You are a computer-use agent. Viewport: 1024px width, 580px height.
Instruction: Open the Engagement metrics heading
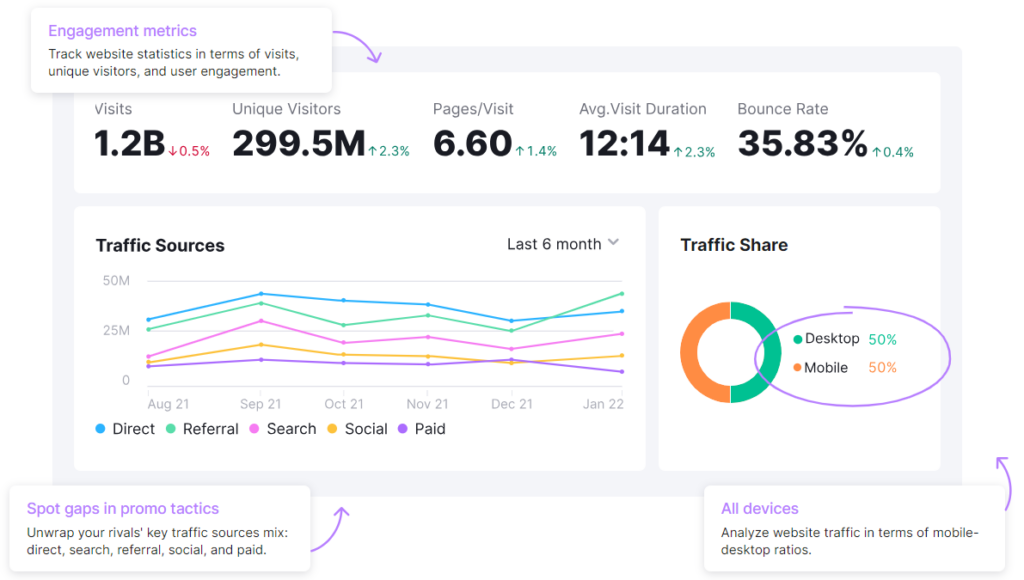tap(122, 31)
